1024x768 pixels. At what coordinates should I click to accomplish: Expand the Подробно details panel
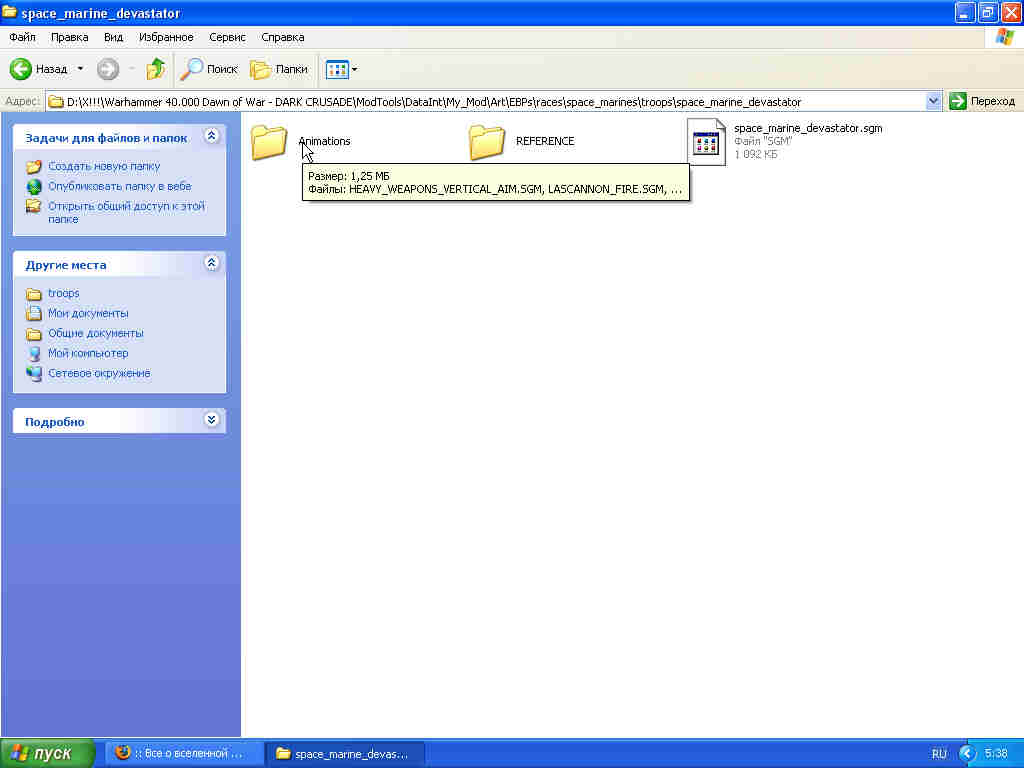click(211, 420)
